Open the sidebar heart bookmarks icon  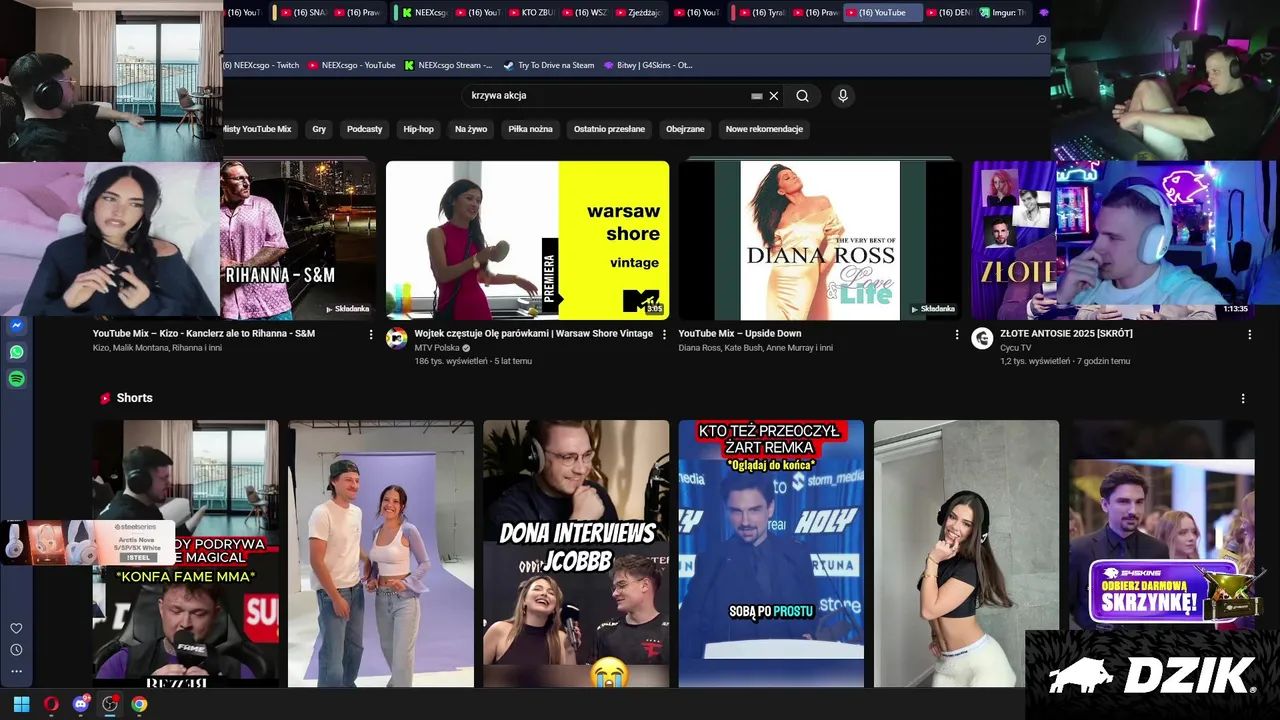point(16,628)
